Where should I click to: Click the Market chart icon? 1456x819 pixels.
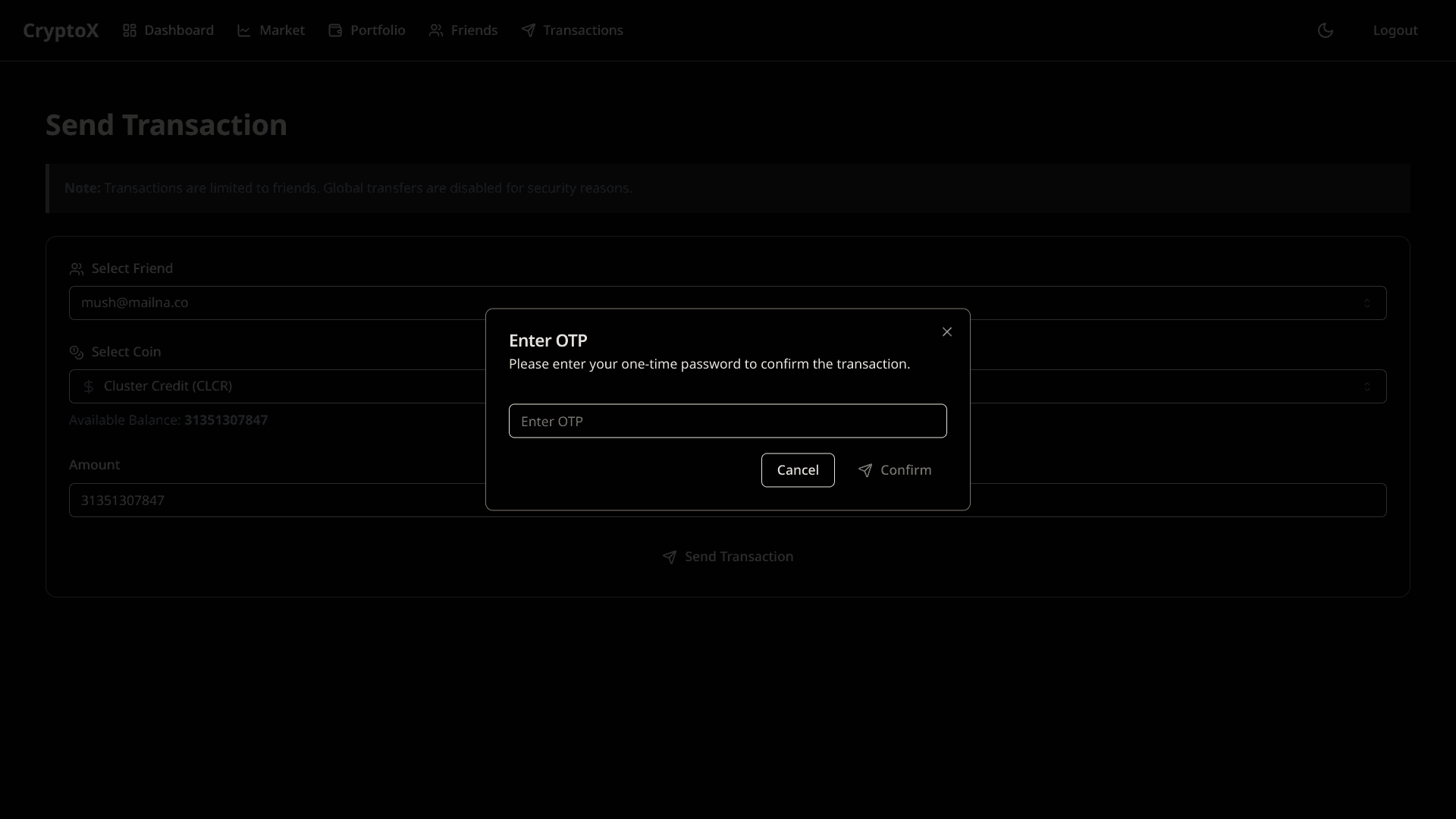click(x=244, y=30)
